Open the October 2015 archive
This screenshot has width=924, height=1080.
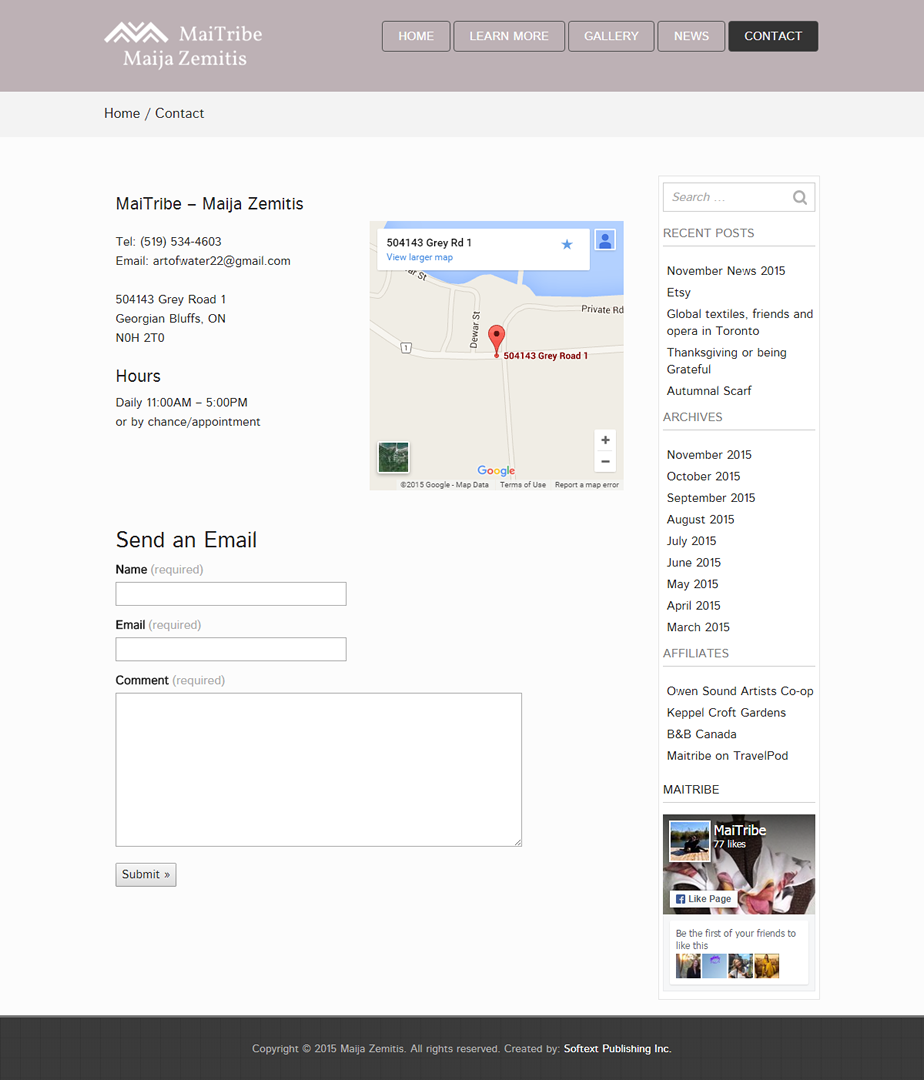pos(703,476)
